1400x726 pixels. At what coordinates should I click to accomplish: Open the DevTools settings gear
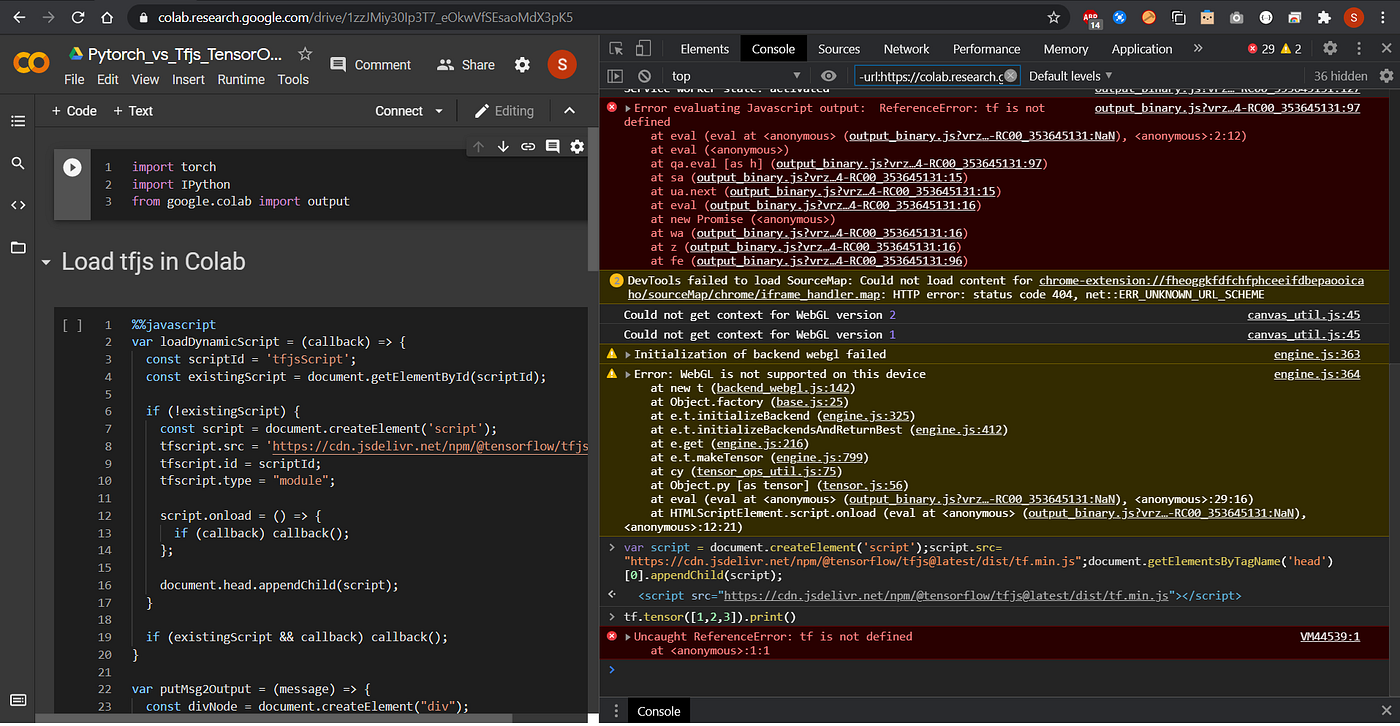1329,48
